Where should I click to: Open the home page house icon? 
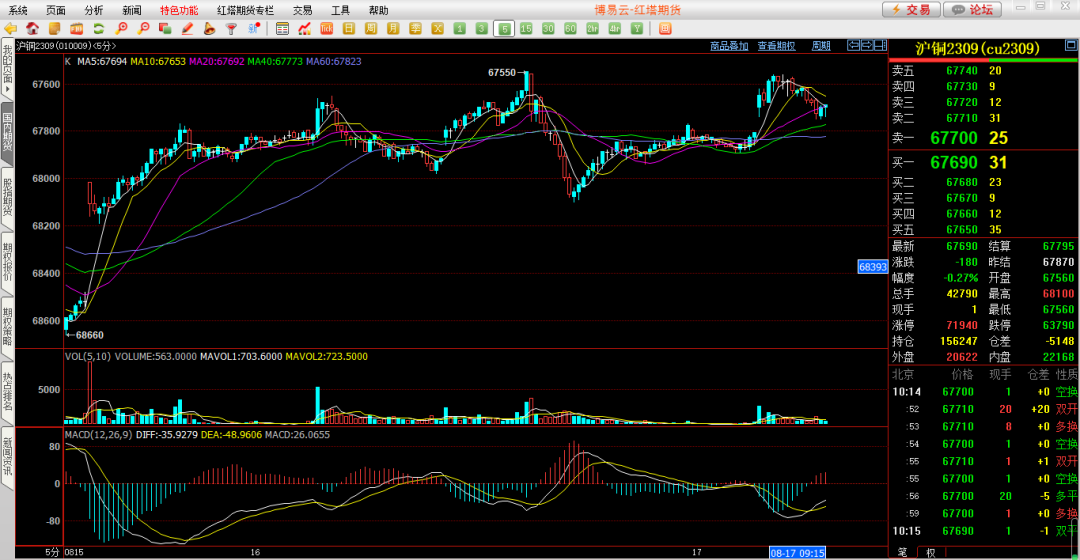[32, 28]
